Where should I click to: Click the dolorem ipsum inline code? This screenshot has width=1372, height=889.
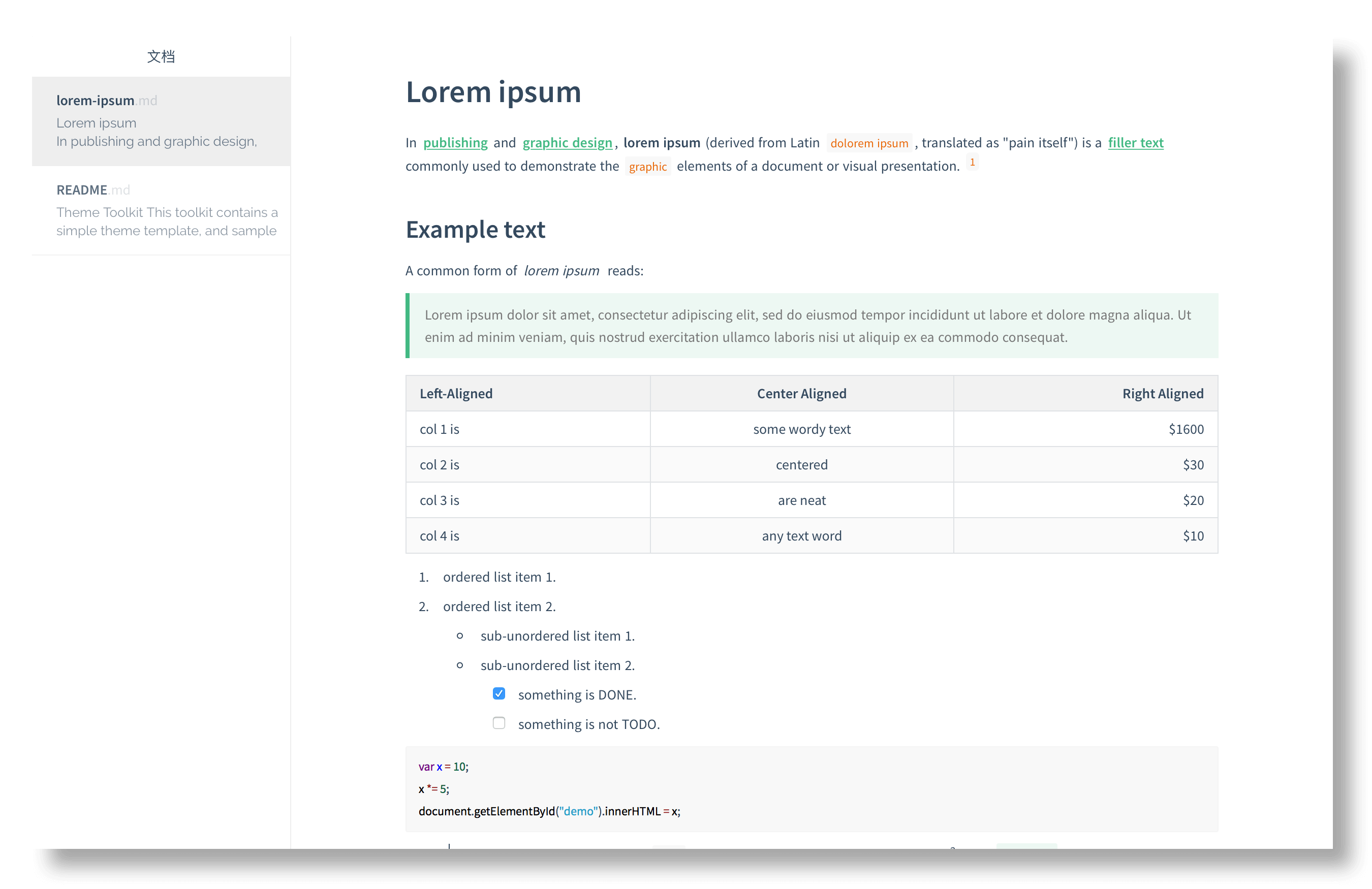click(869, 143)
